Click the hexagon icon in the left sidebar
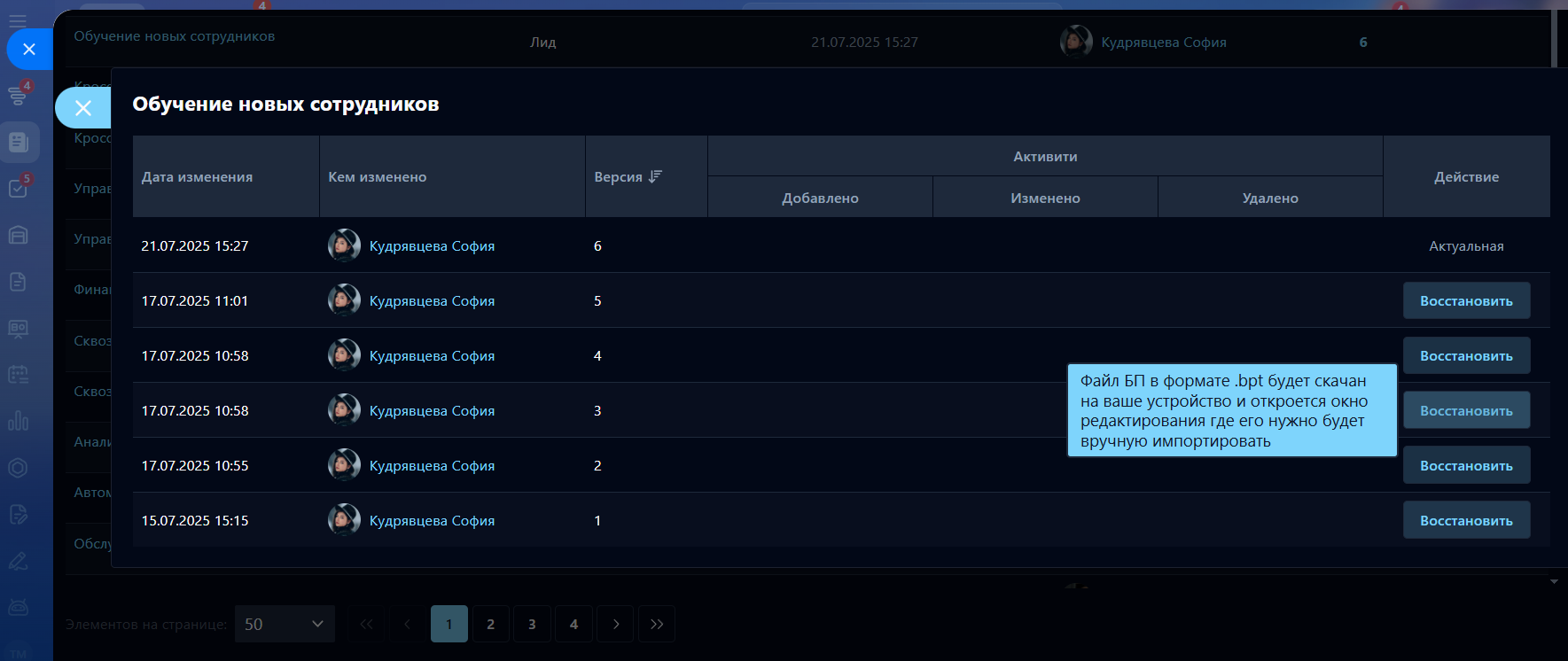Screen dimensions: 1568x661 19,468
